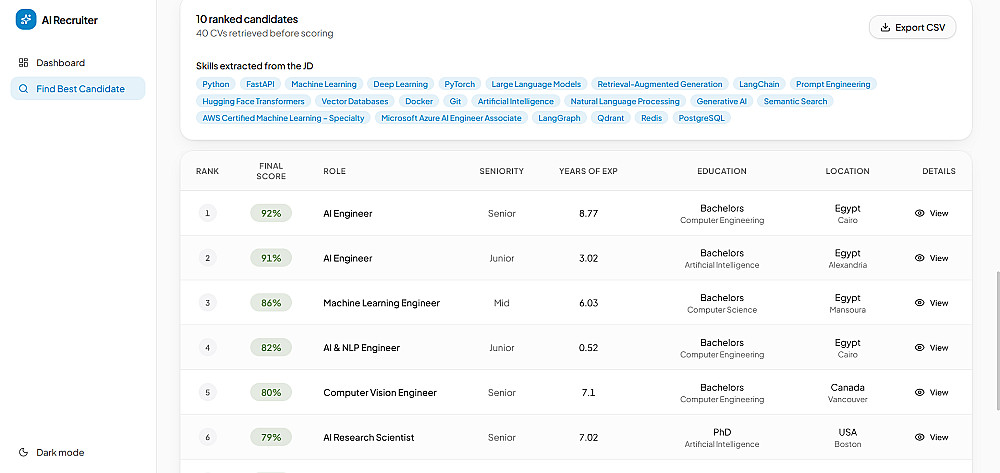
Task: Select Find Best Candidate in sidebar
Action: click(x=78, y=89)
